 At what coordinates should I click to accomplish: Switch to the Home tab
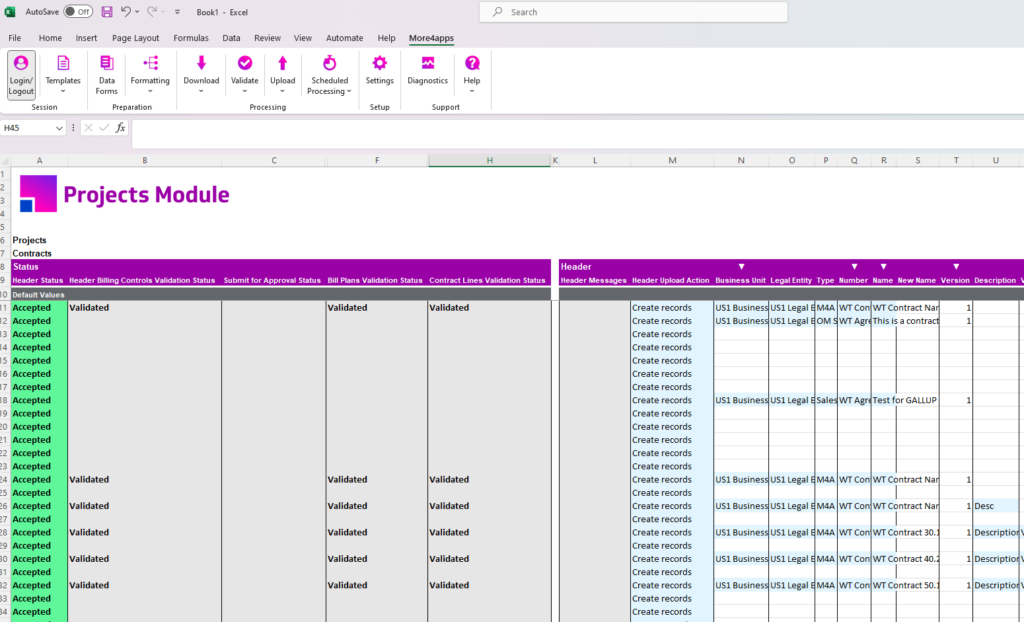(x=50, y=38)
